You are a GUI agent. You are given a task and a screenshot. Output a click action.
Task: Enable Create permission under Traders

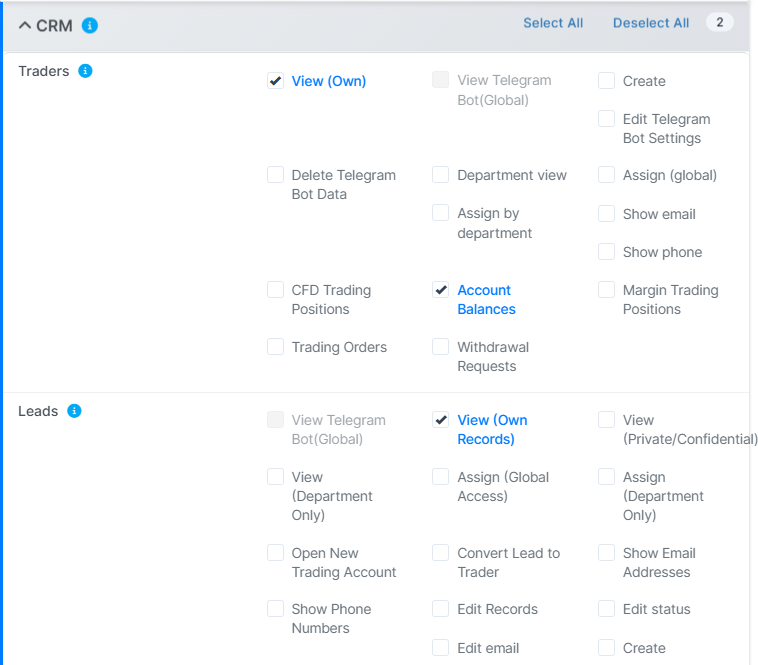point(607,81)
